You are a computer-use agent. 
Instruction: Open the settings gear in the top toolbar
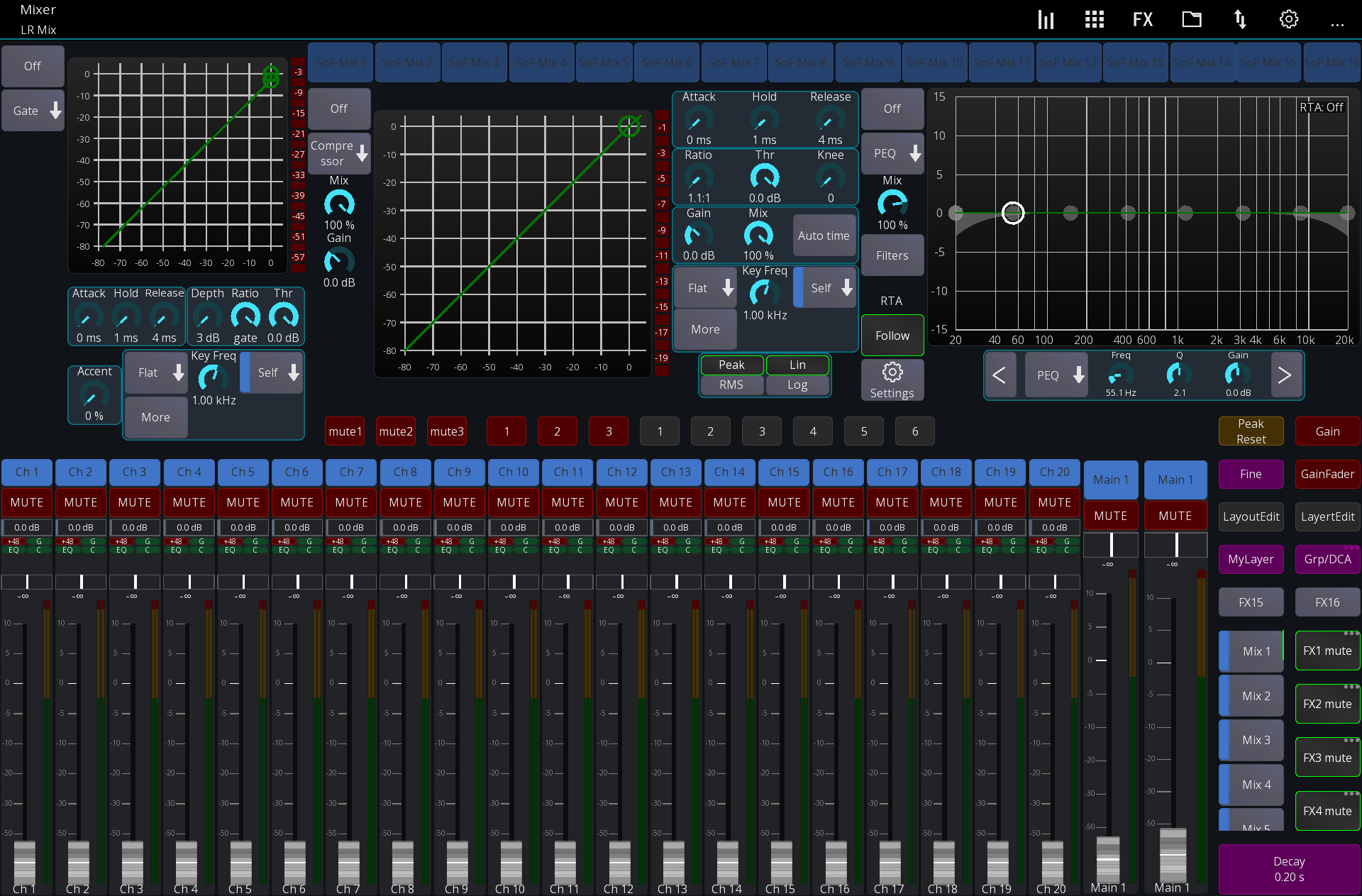(1288, 19)
